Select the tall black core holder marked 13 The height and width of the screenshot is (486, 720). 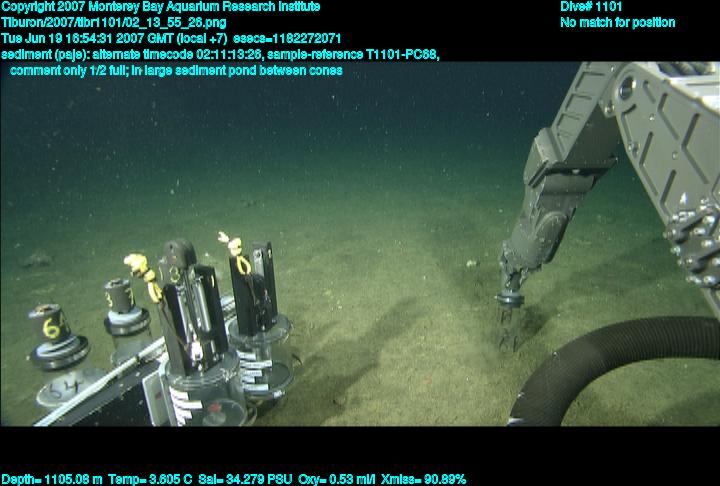(180, 300)
